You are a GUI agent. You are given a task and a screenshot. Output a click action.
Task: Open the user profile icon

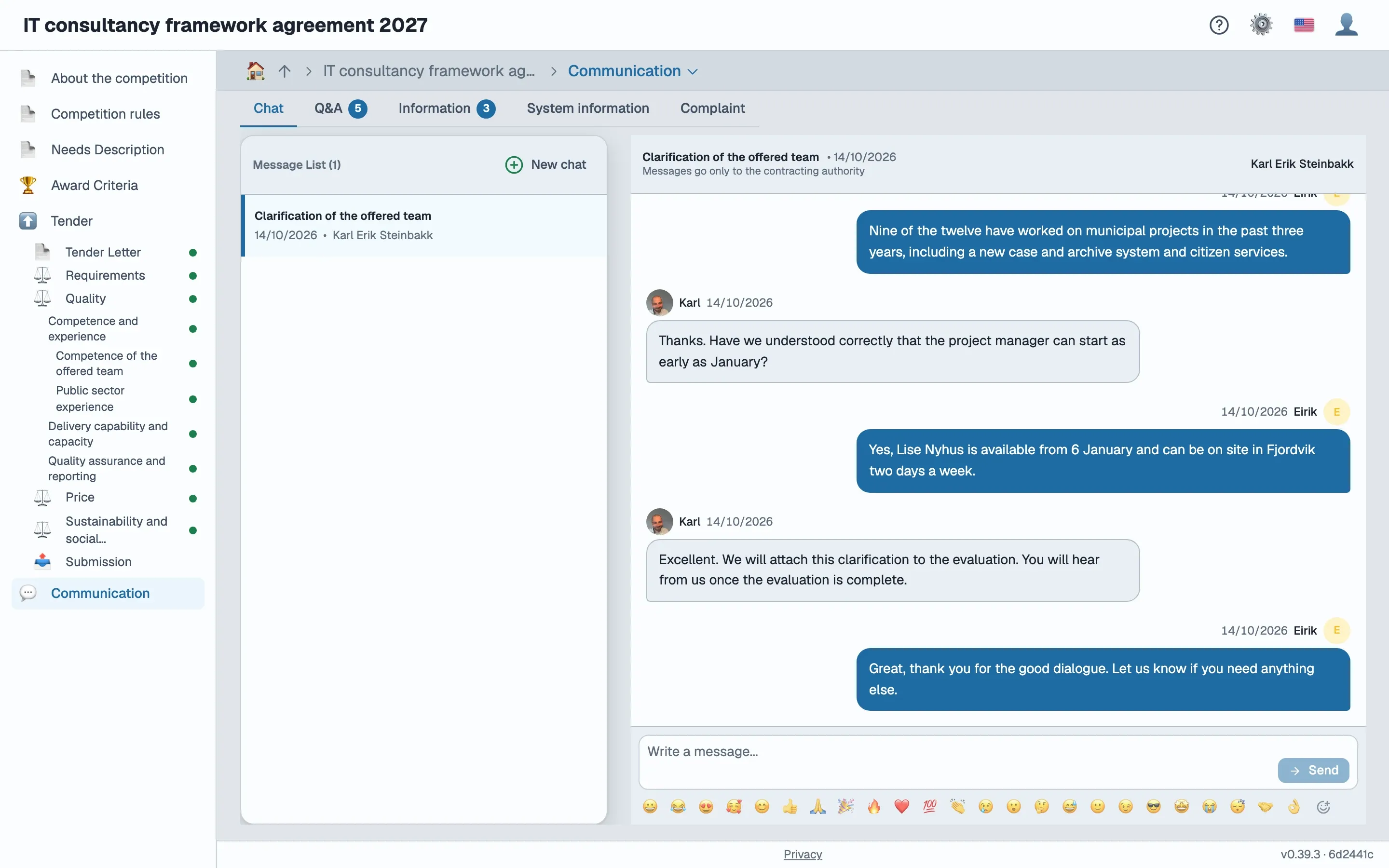click(x=1346, y=25)
